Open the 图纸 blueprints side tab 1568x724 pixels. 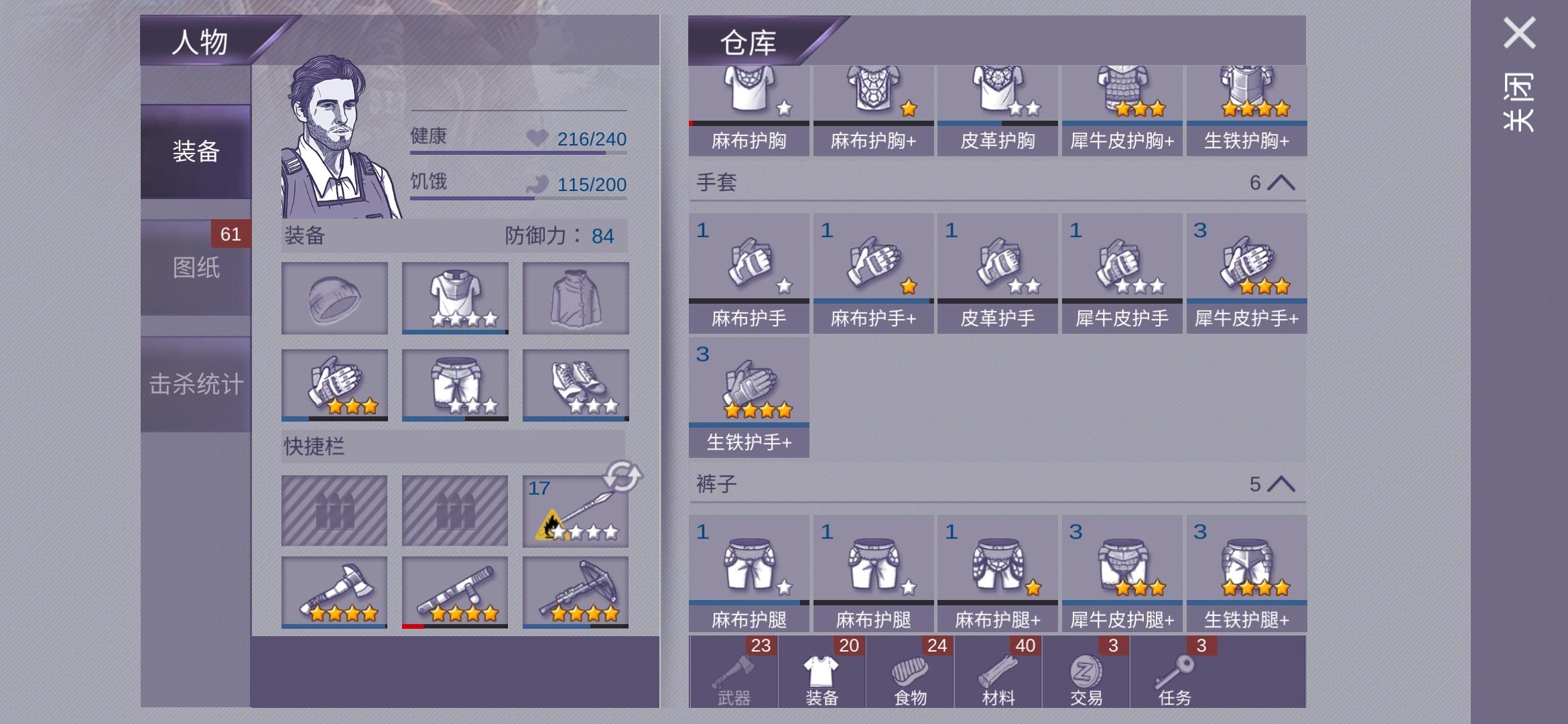click(x=196, y=267)
